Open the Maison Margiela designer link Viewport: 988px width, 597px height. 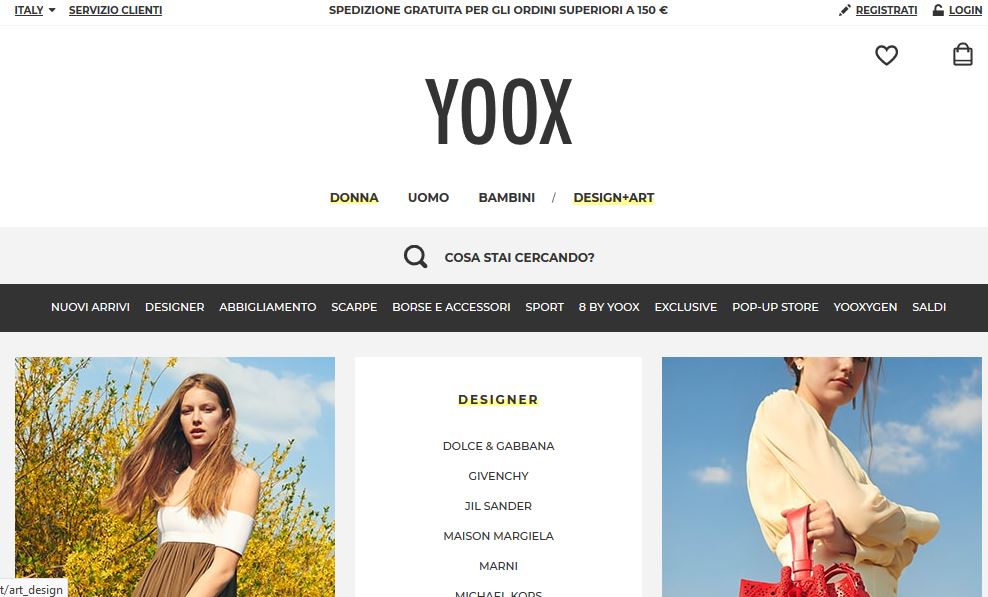point(498,536)
